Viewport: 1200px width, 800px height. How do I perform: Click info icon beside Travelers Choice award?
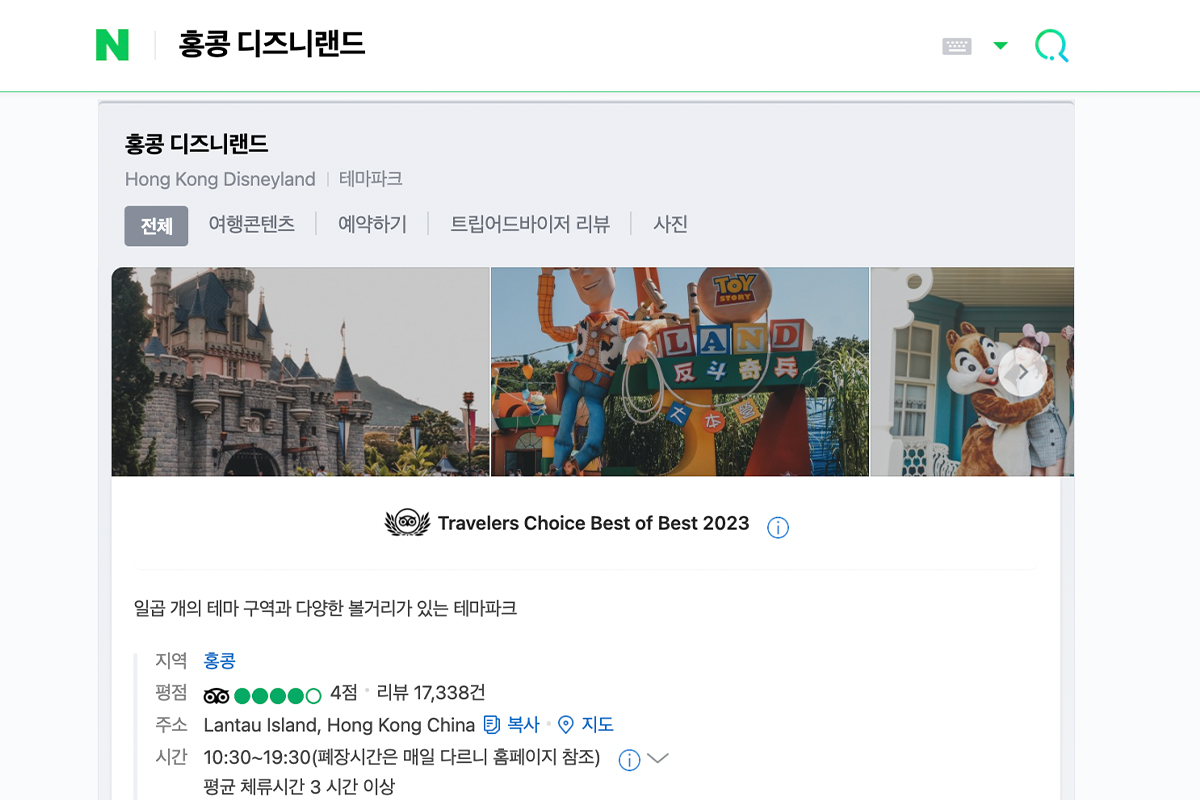pyautogui.click(x=778, y=527)
